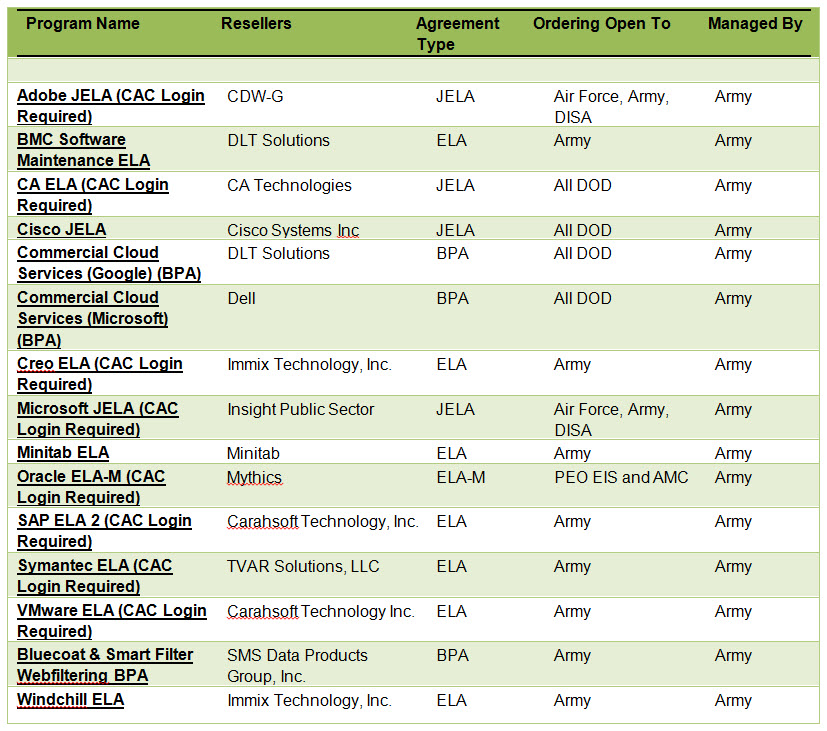827x731 pixels.
Task: Open Commercial Cloud Services (Google) (BPA) link
Action: click(109, 263)
